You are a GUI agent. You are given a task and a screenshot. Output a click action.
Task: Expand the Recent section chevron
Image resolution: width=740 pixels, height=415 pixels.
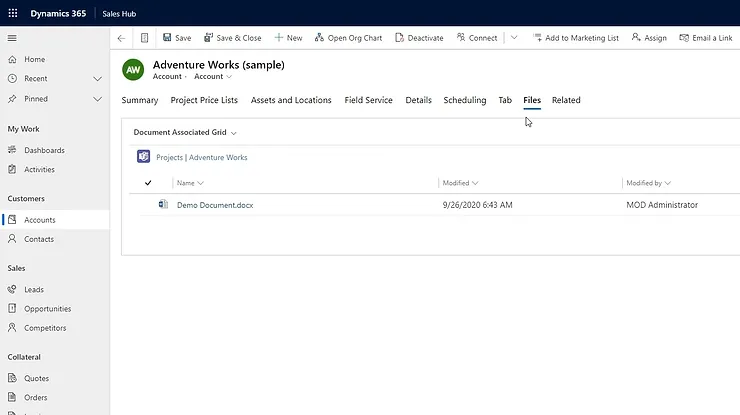click(97, 79)
